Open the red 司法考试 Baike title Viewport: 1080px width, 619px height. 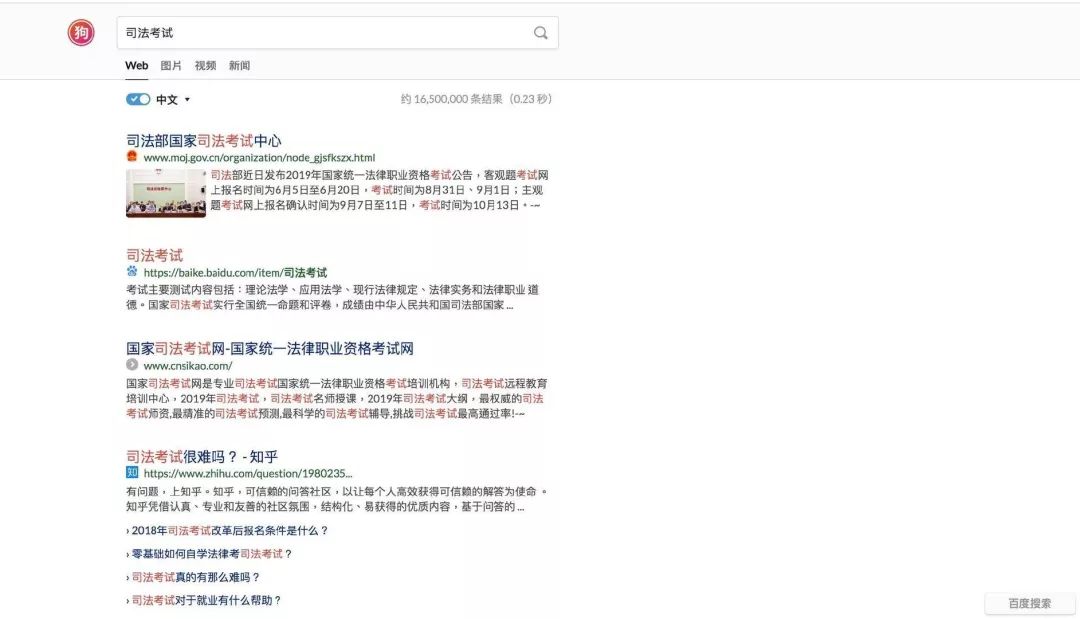pyautogui.click(x=154, y=255)
